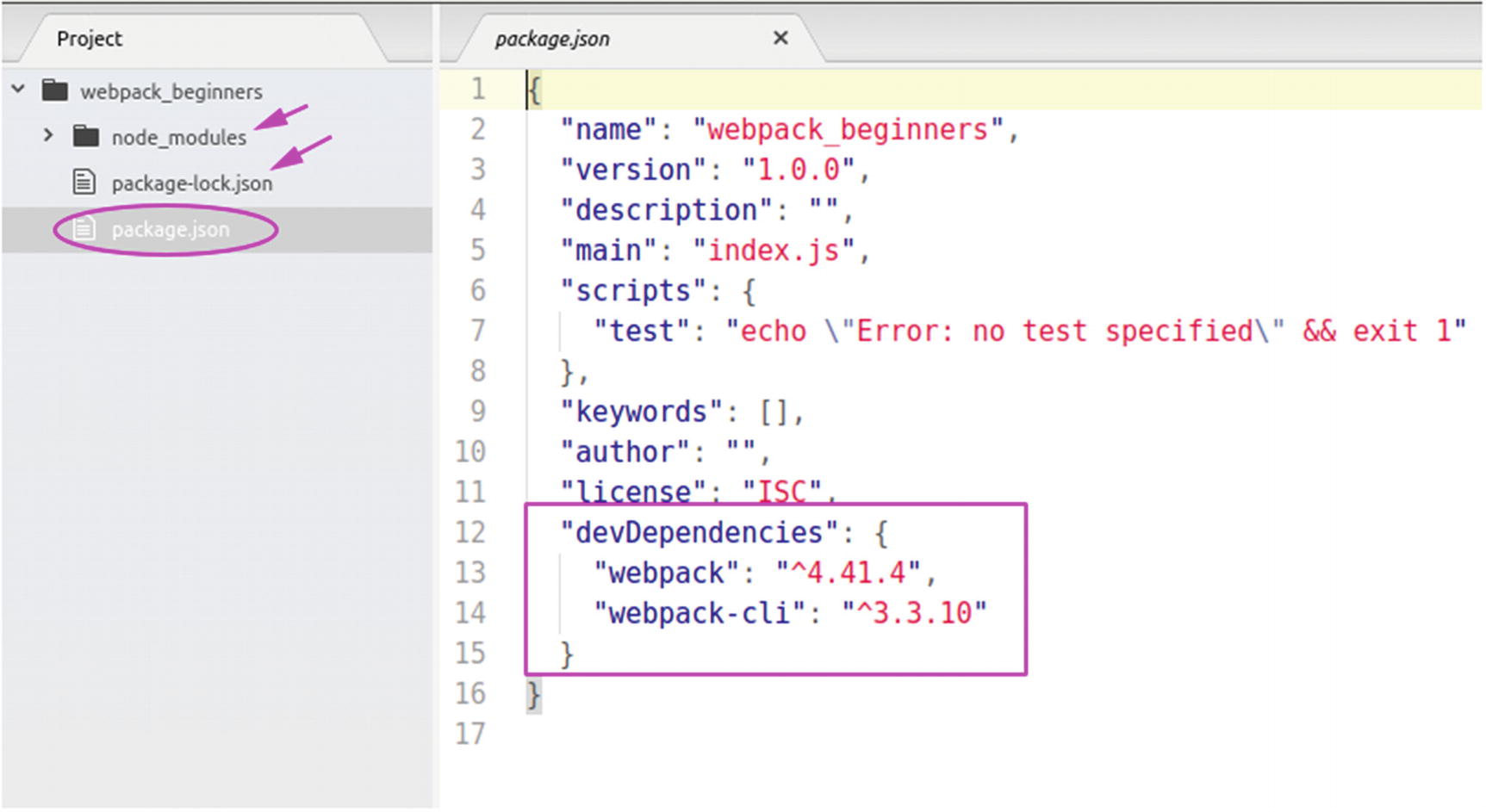Close the package.json editor tab
Viewport: 1486px width, 812px height.
coord(780,38)
